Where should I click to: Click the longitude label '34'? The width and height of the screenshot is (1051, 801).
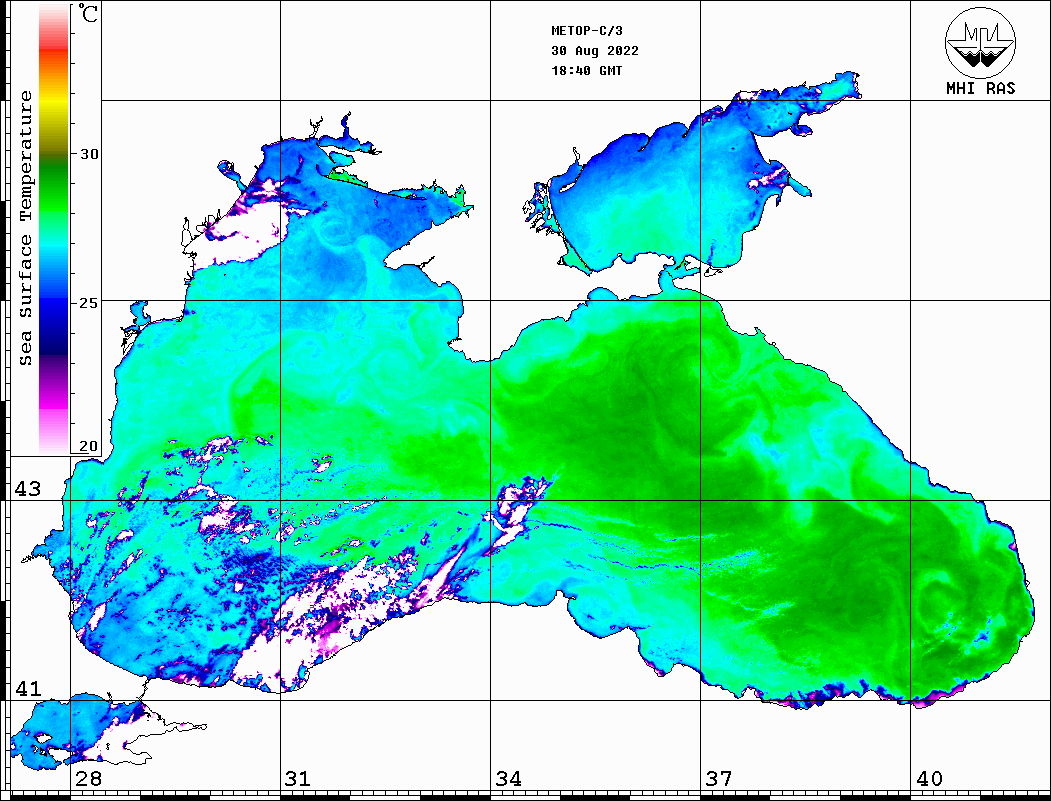tap(509, 779)
